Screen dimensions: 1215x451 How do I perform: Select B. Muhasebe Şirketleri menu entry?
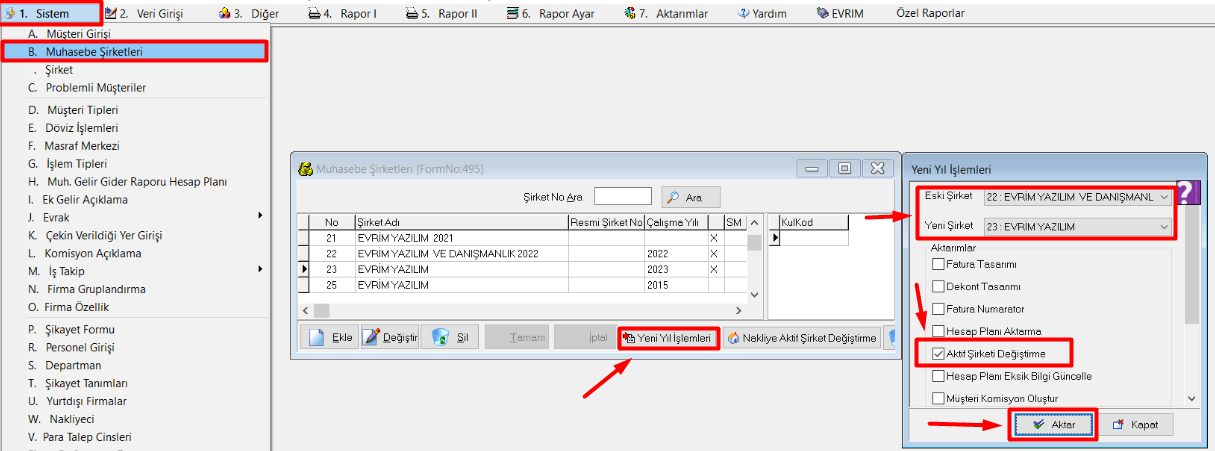pyautogui.click(x=135, y=52)
